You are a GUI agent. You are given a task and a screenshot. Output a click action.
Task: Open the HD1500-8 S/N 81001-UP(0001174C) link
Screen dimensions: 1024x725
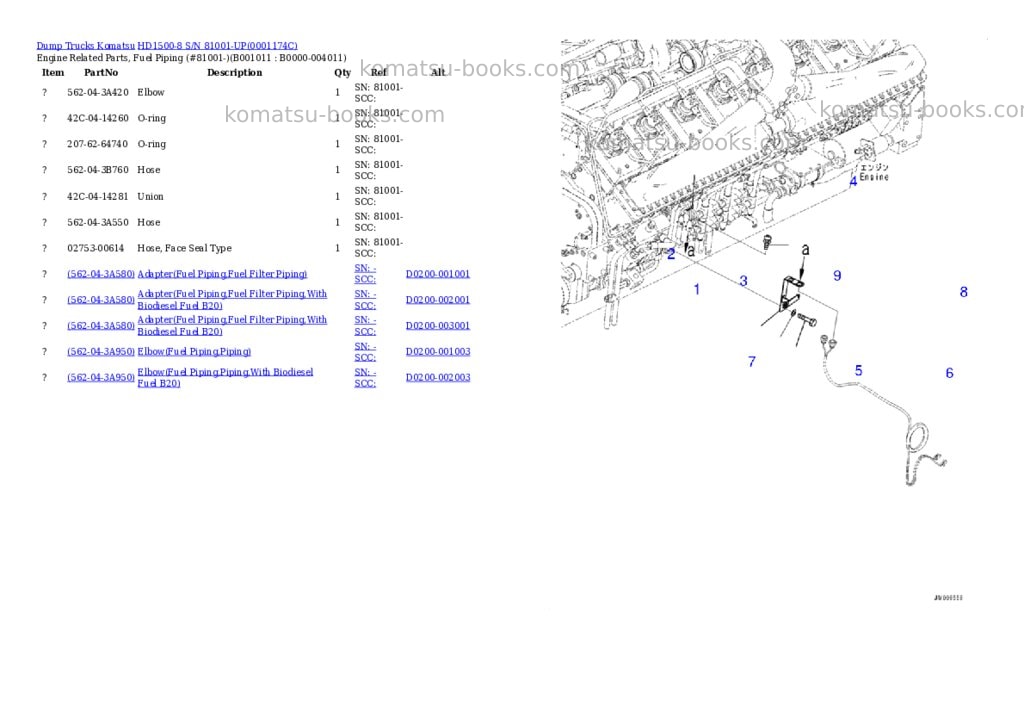(x=217, y=46)
